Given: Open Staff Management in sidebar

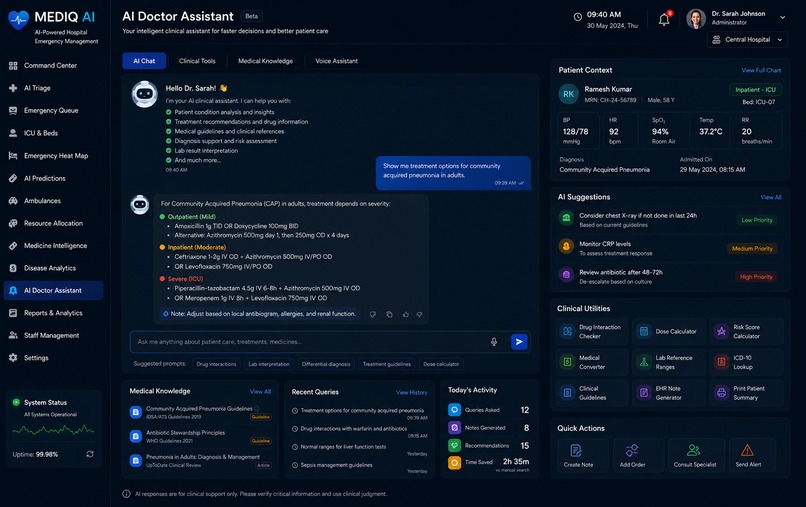Looking at the screenshot, I should pos(53,335).
